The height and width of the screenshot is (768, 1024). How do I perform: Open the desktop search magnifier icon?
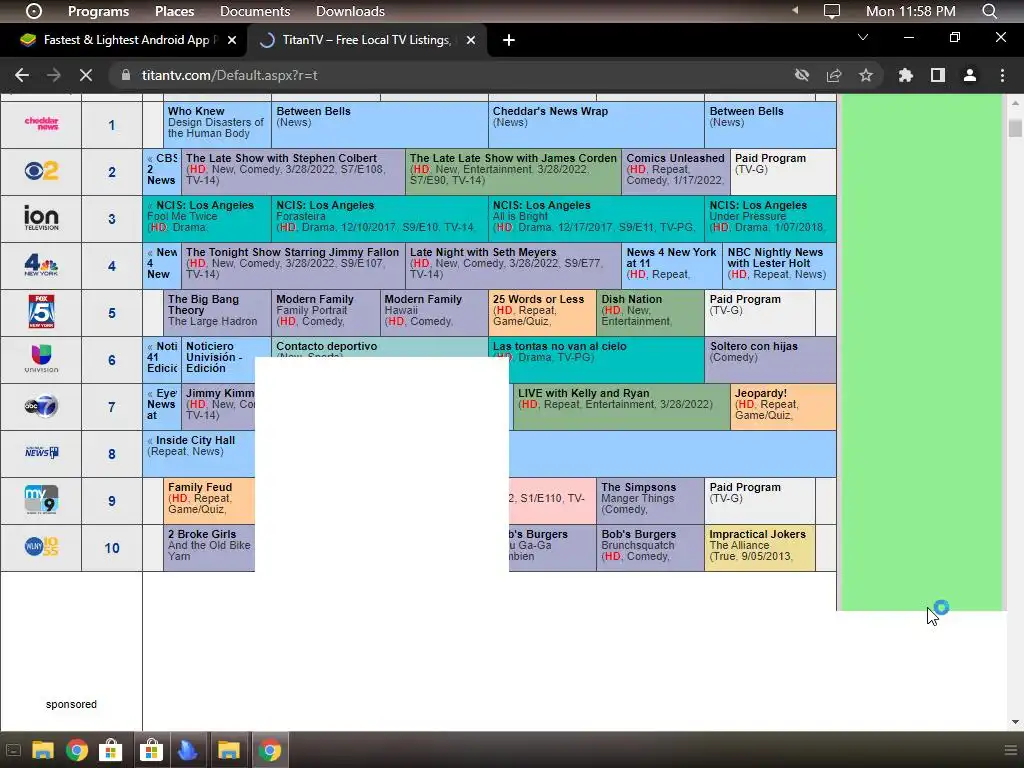[x=989, y=11]
